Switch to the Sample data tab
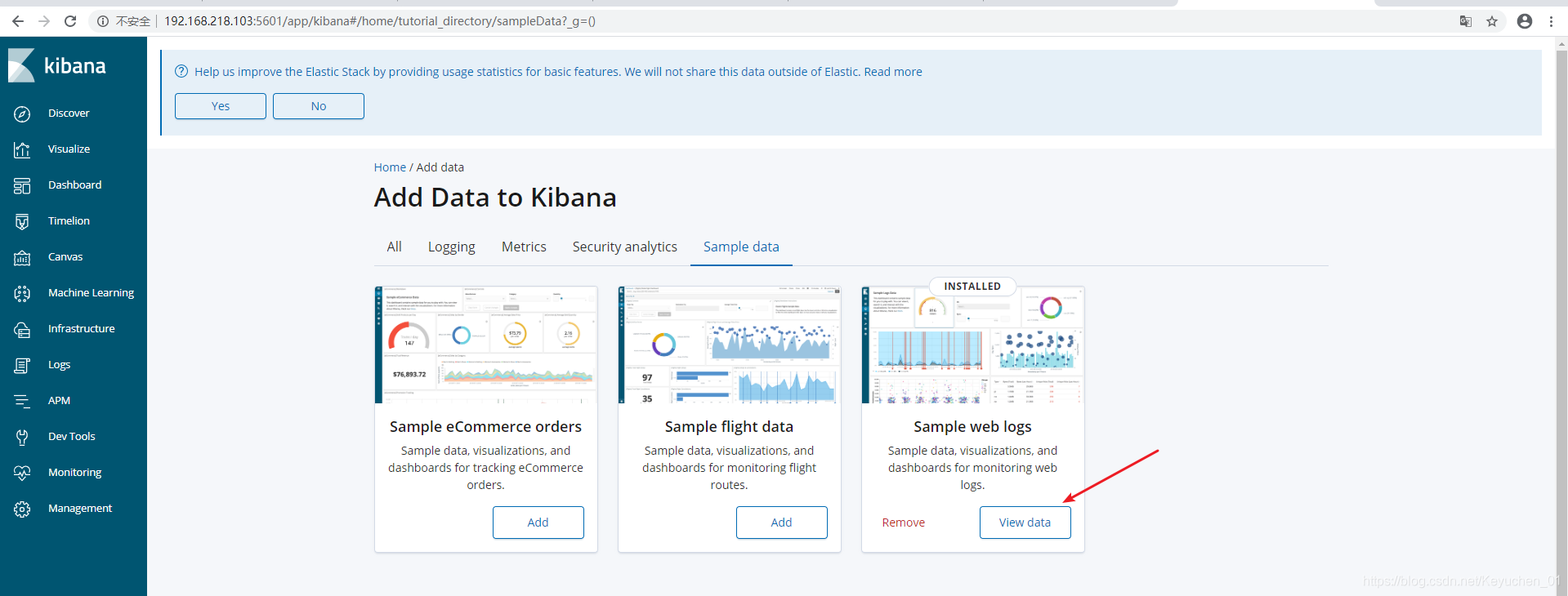The width and height of the screenshot is (1568, 596). click(741, 247)
